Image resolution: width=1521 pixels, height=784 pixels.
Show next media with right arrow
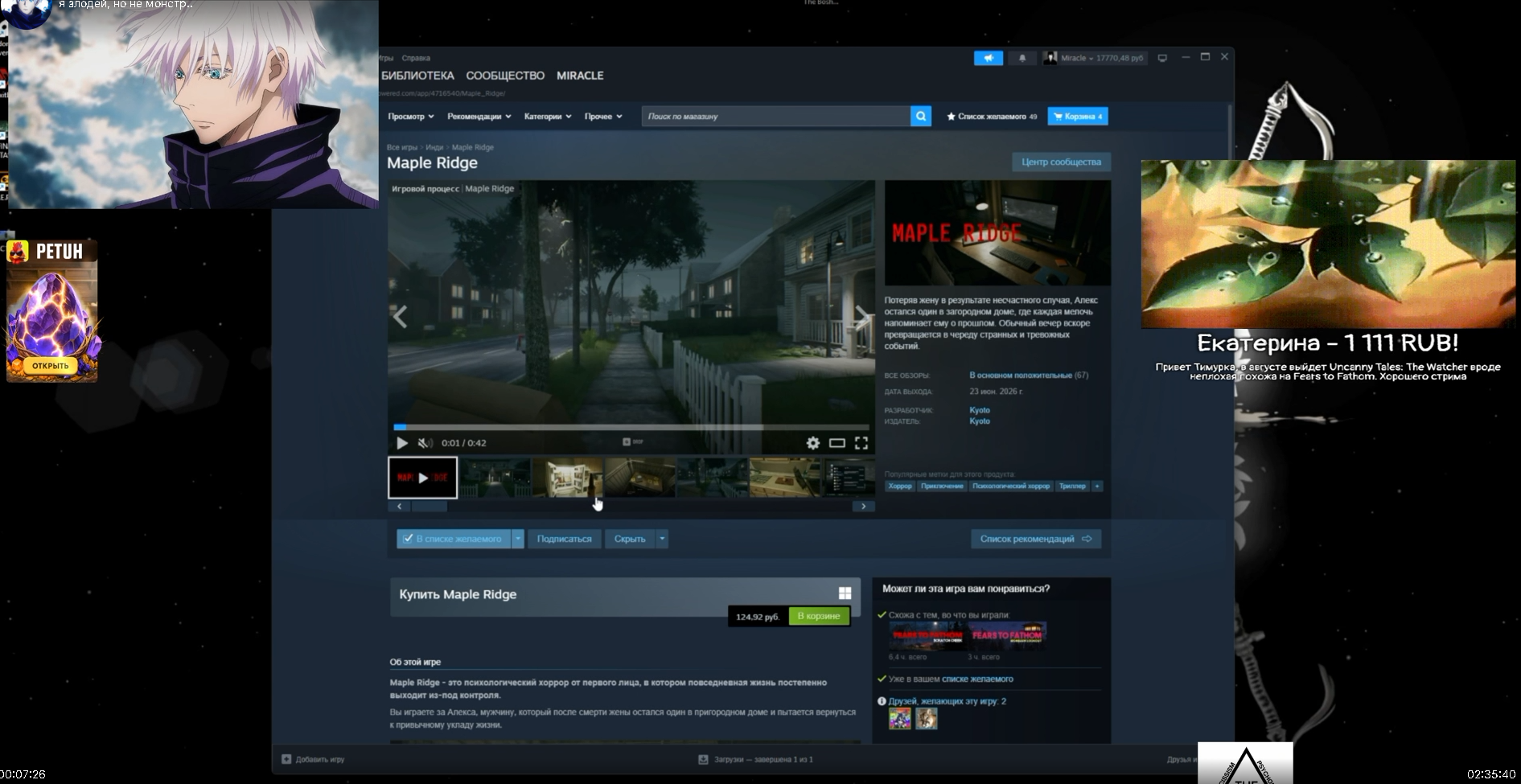pos(861,317)
